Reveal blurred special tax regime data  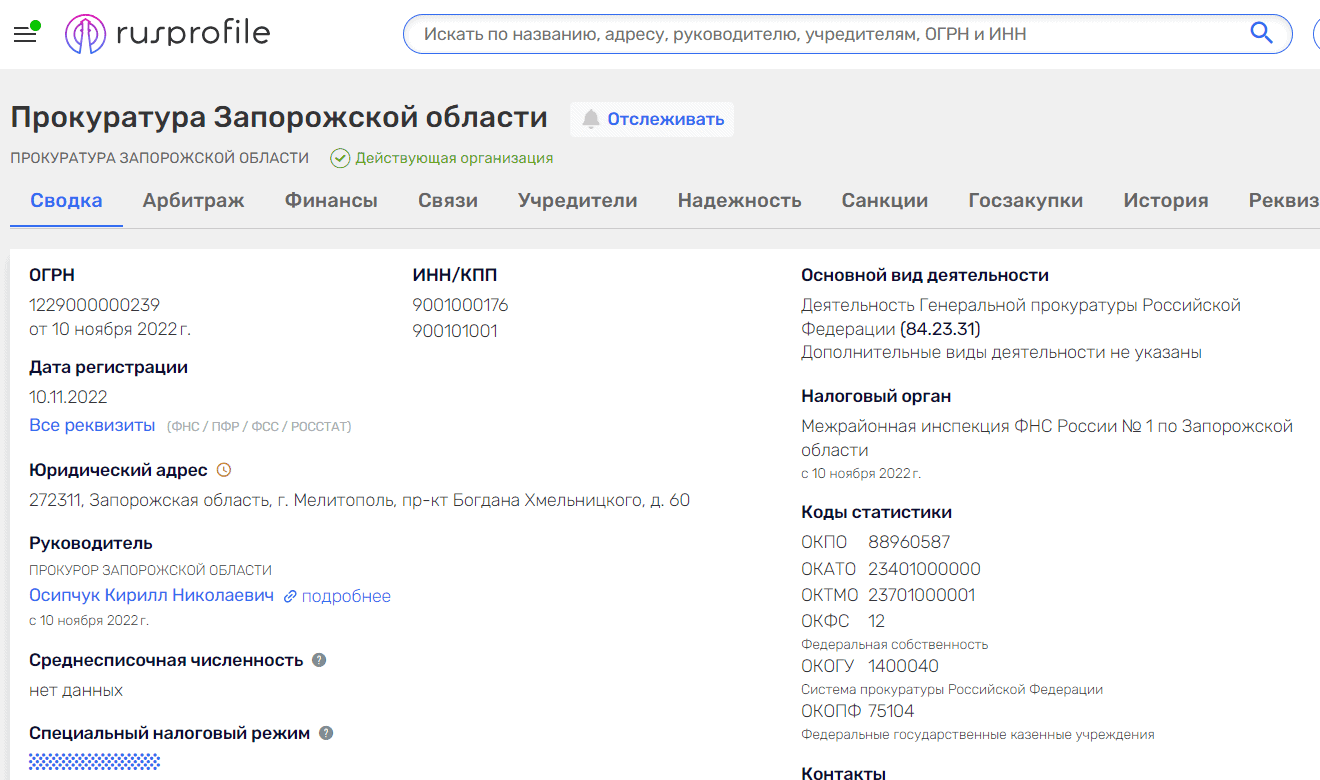pos(94,761)
